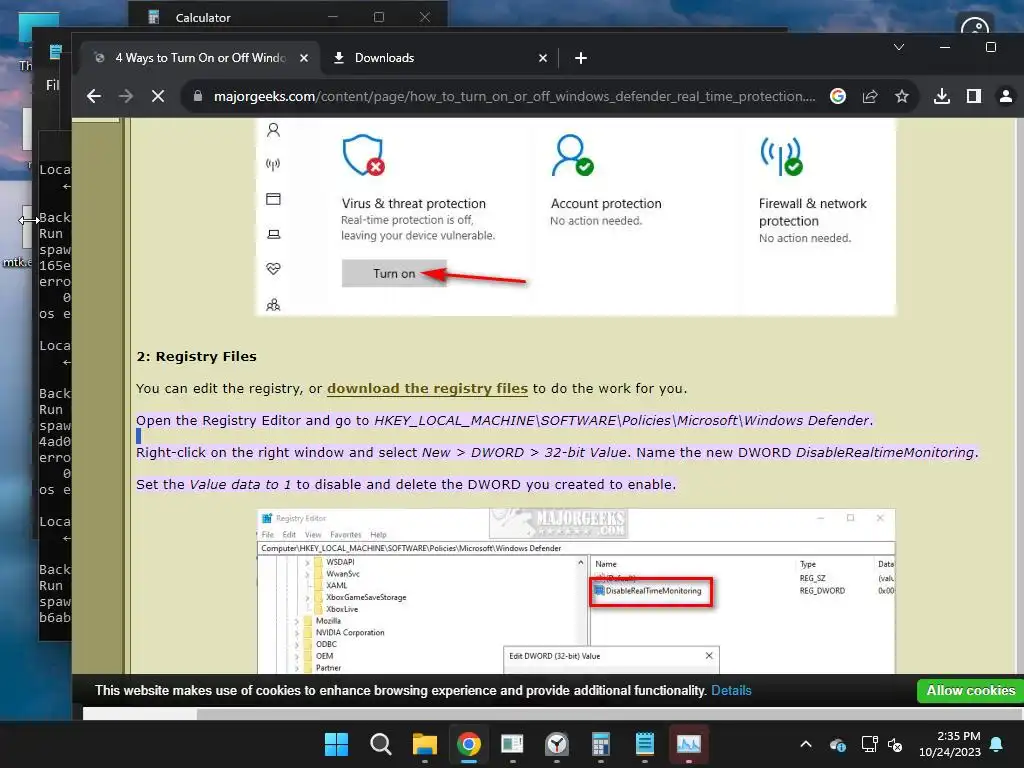
Task: Select the 4 Ways to Turn On tab
Action: tap(200, 58)
